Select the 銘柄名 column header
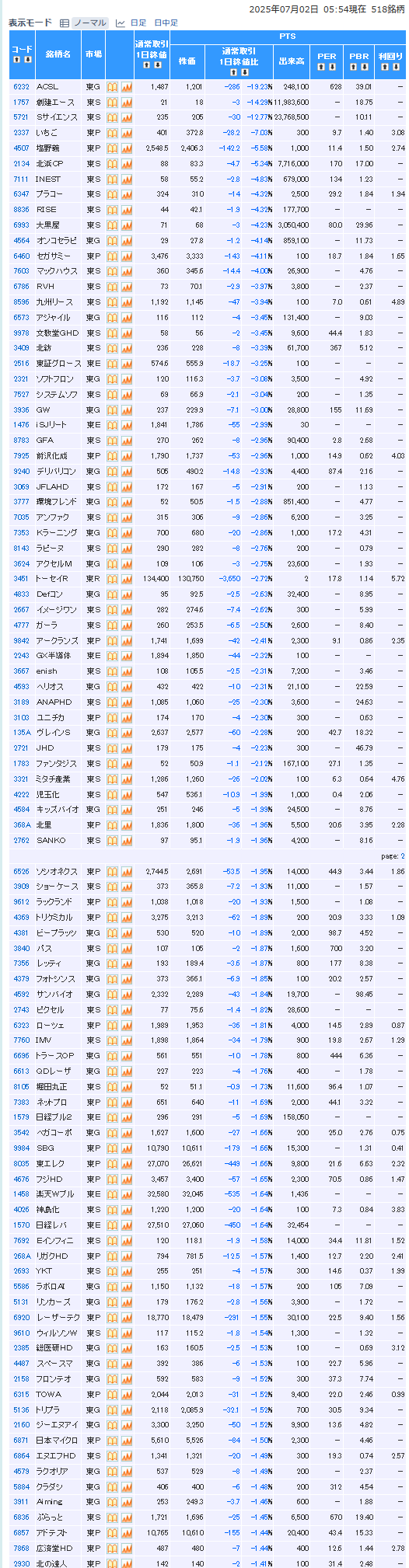The width and height of the screenshot is (409, 1568). click(x=58, y=54)
